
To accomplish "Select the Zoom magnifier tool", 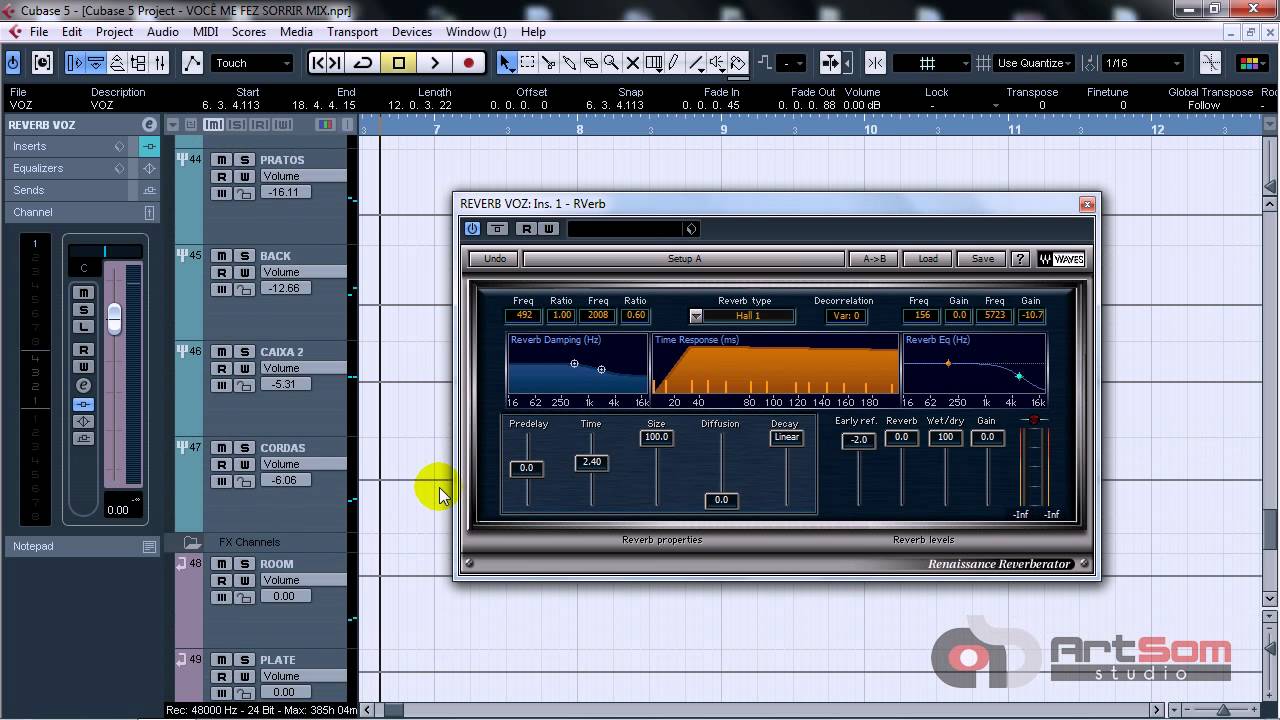I will (611, 63).
